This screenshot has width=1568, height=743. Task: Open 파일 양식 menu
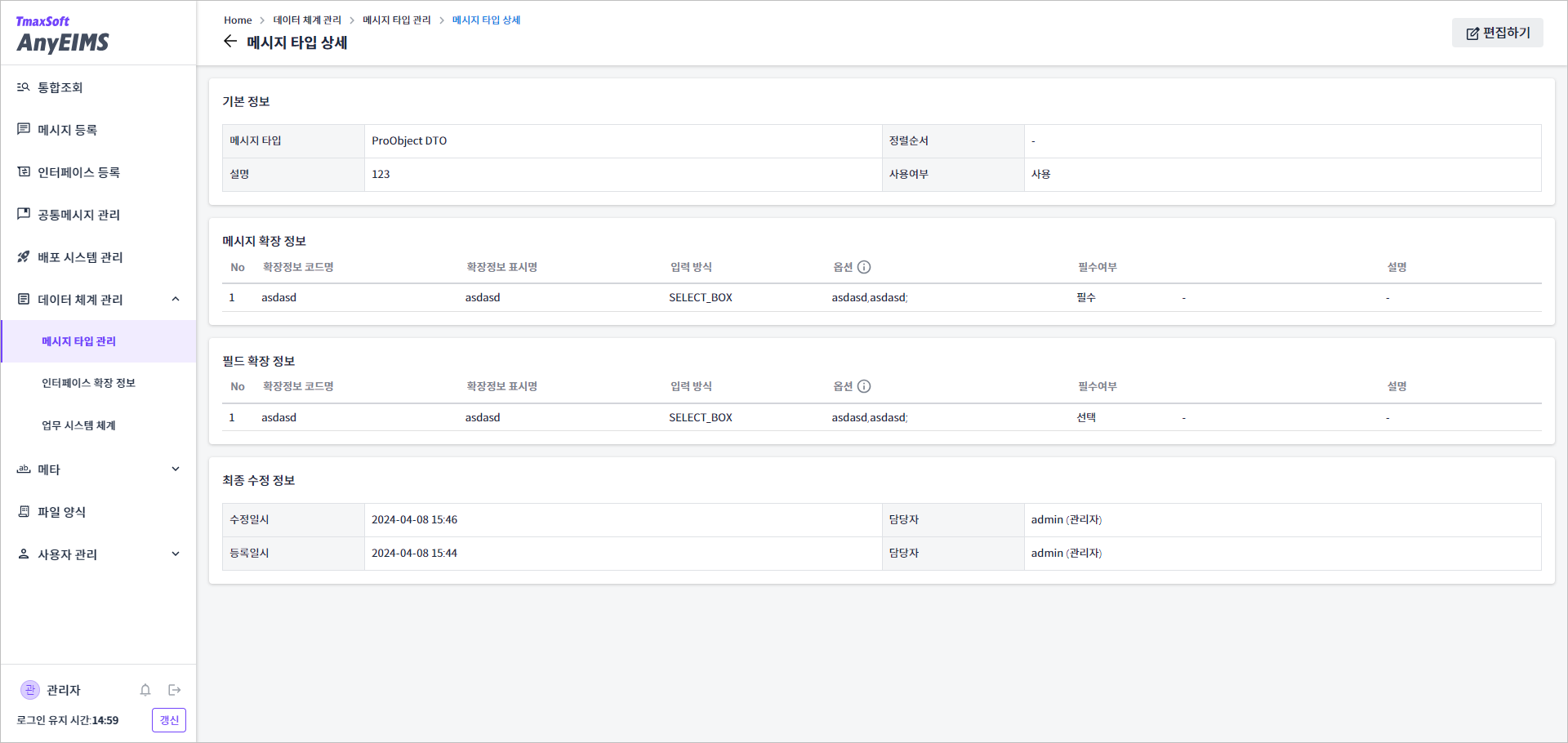pyautogui.click(x=98, y=512)
